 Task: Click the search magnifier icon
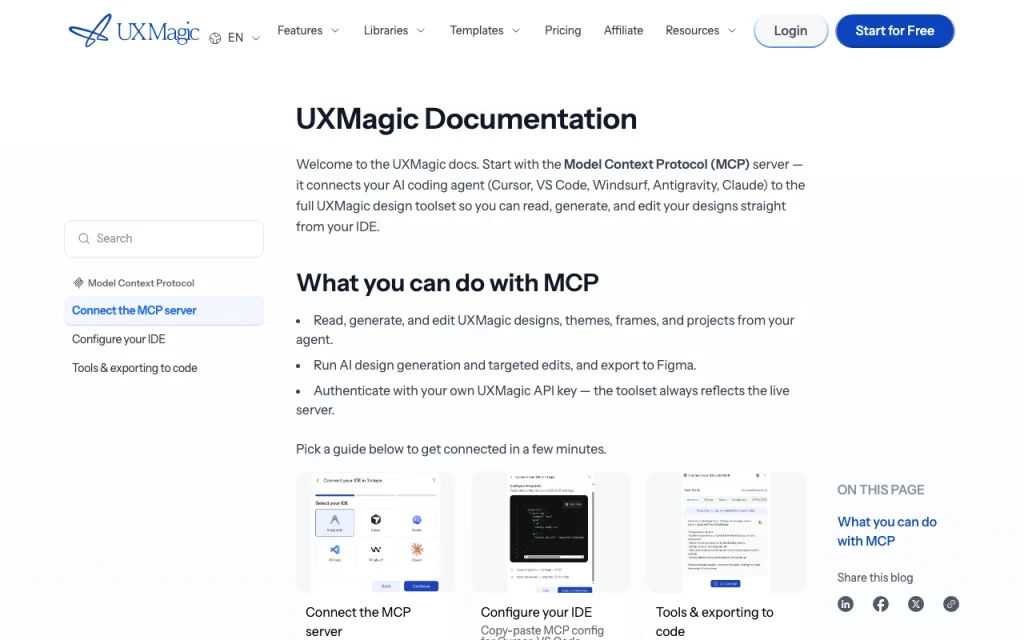[84, 238]
